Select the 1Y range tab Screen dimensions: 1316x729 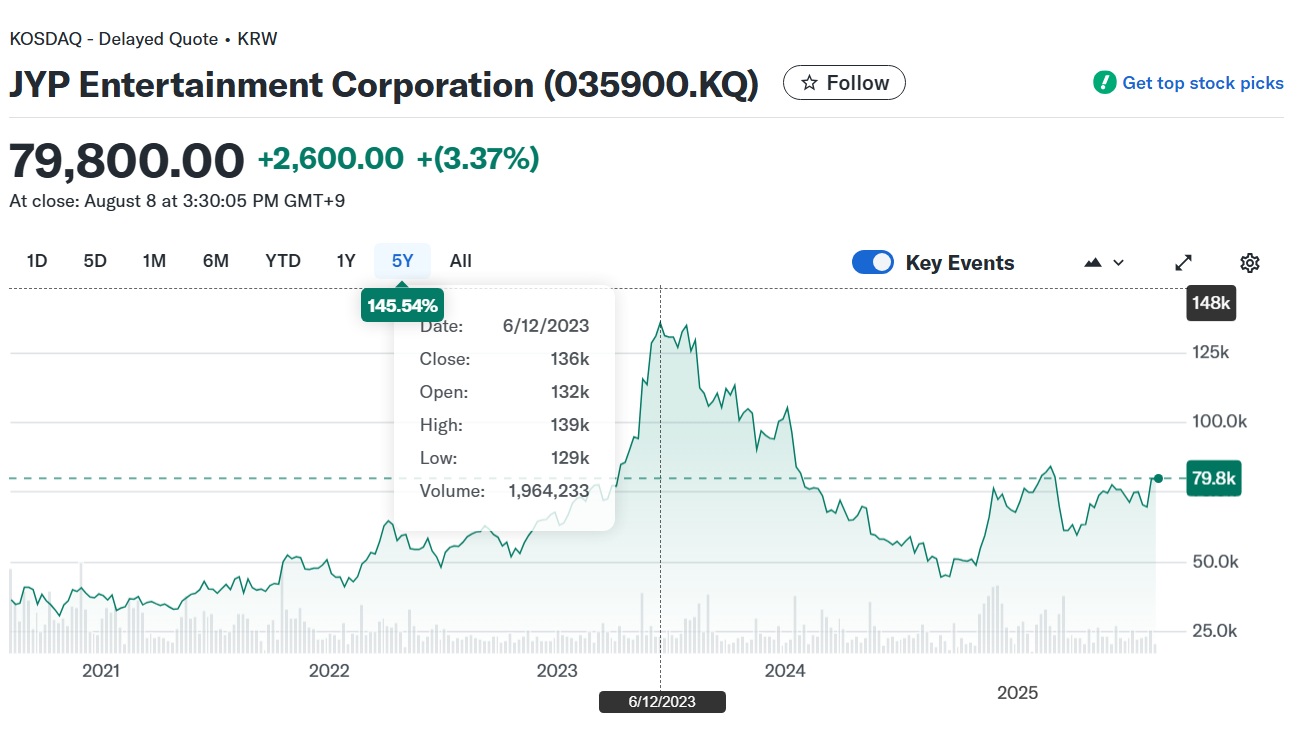346,261
